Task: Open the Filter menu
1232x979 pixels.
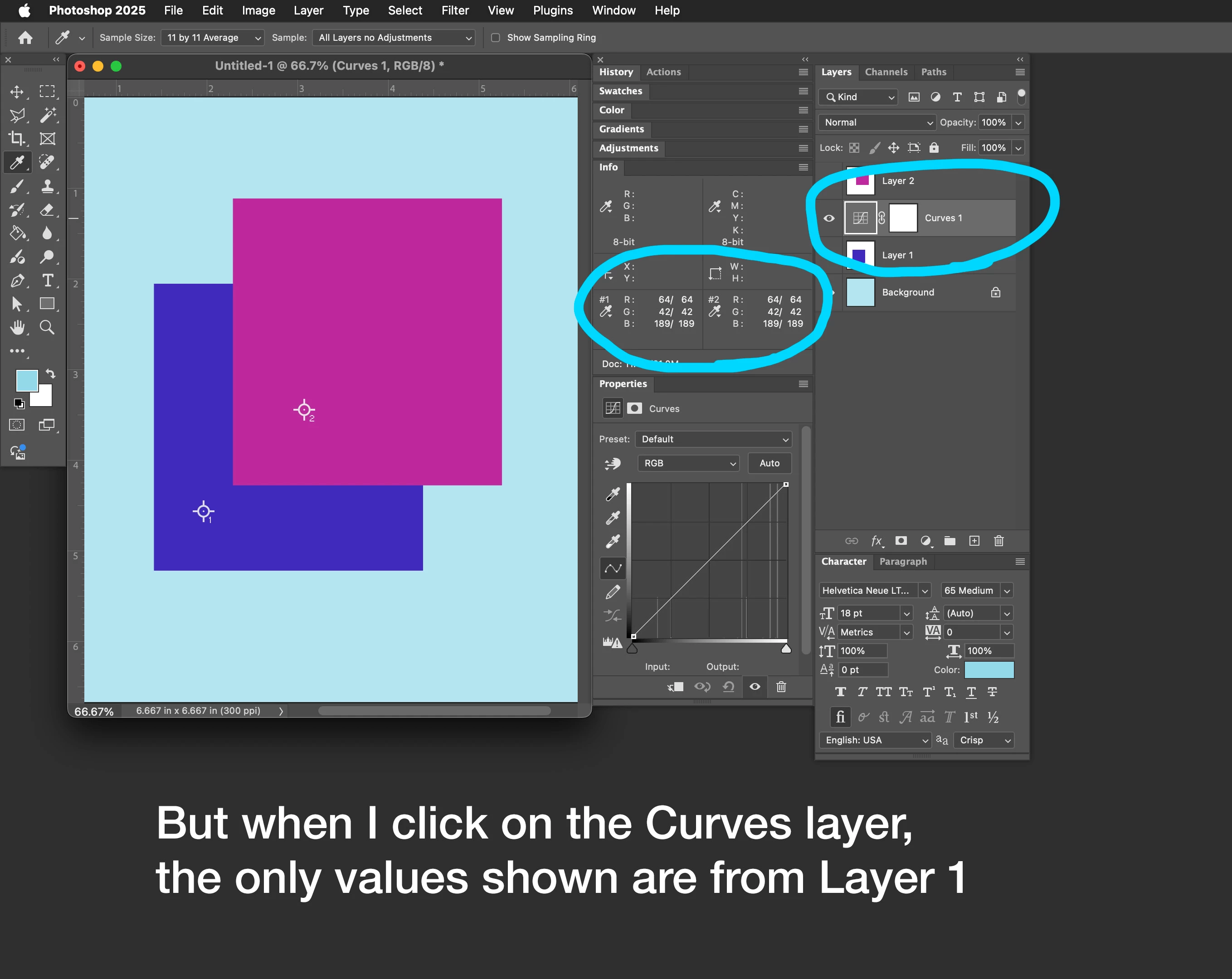Action: click(455, 10)
